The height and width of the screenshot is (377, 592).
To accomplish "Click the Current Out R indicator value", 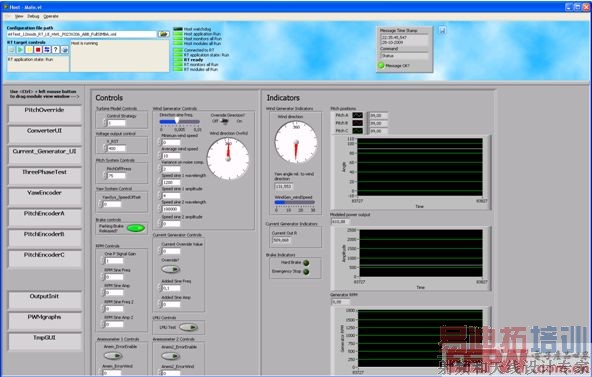I will tap(281, 240).
